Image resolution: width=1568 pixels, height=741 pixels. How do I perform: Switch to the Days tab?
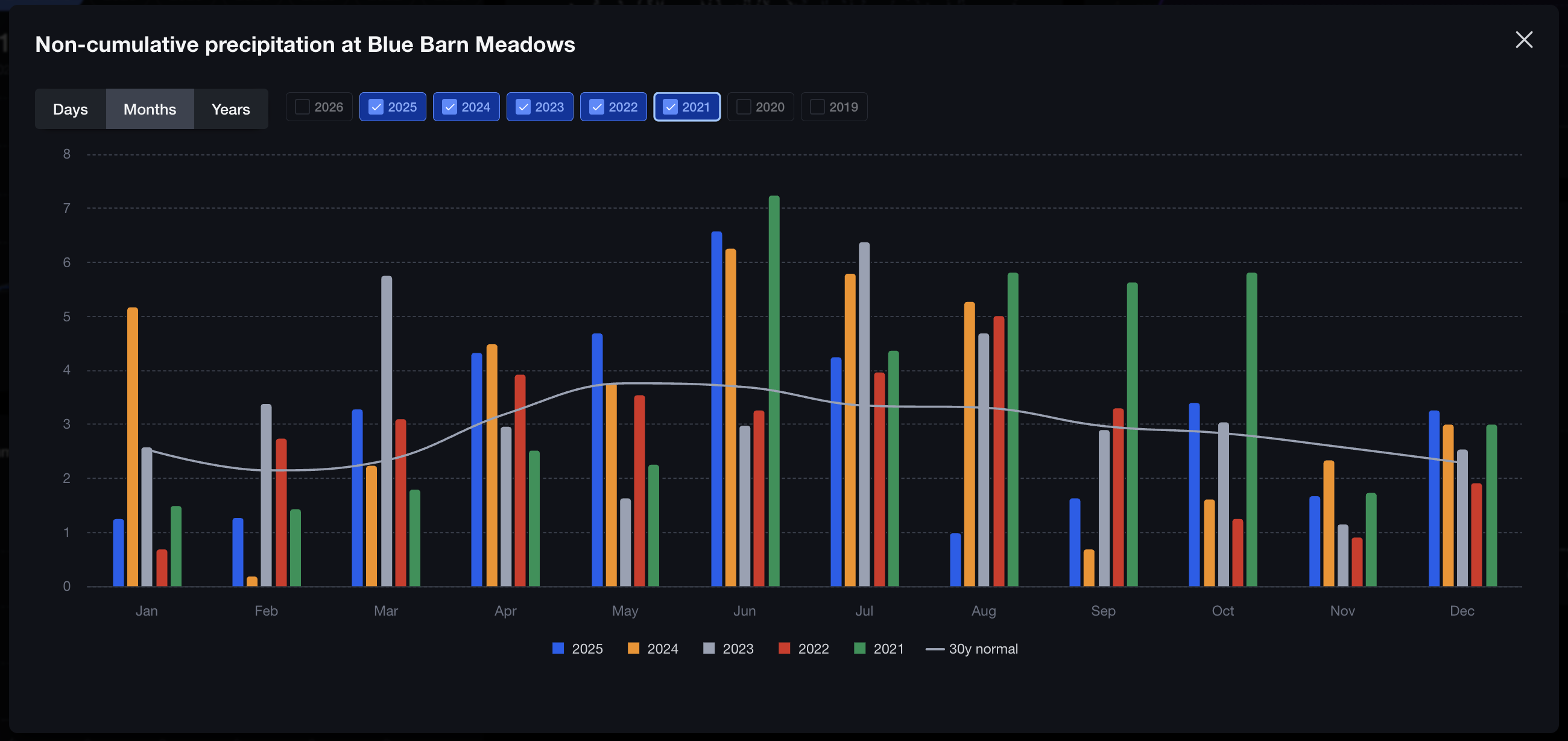70,109
